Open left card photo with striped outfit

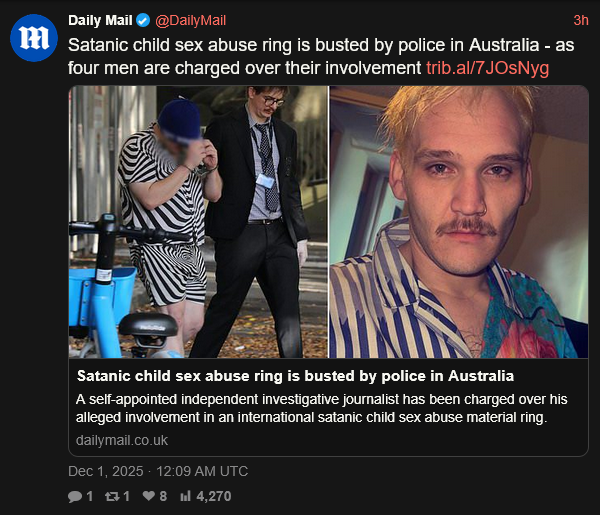[x=198, y=222]
